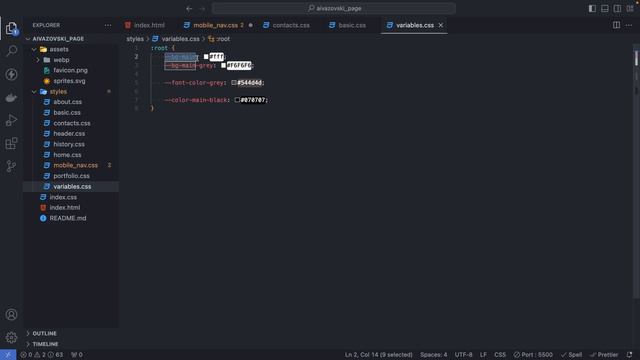The width and height of the screenshot is (640, 360).
Task: Click the styles breadcrumb
Action: (135, 39)
